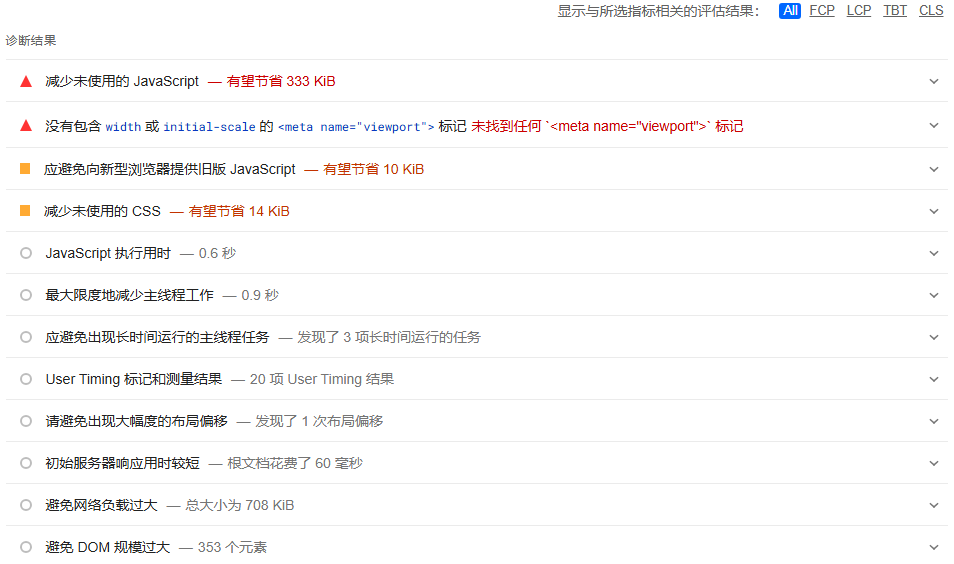Click the 有望节省 14 KiB text
The width and height of the screenshot is (954, 564).
pos(238,211)
